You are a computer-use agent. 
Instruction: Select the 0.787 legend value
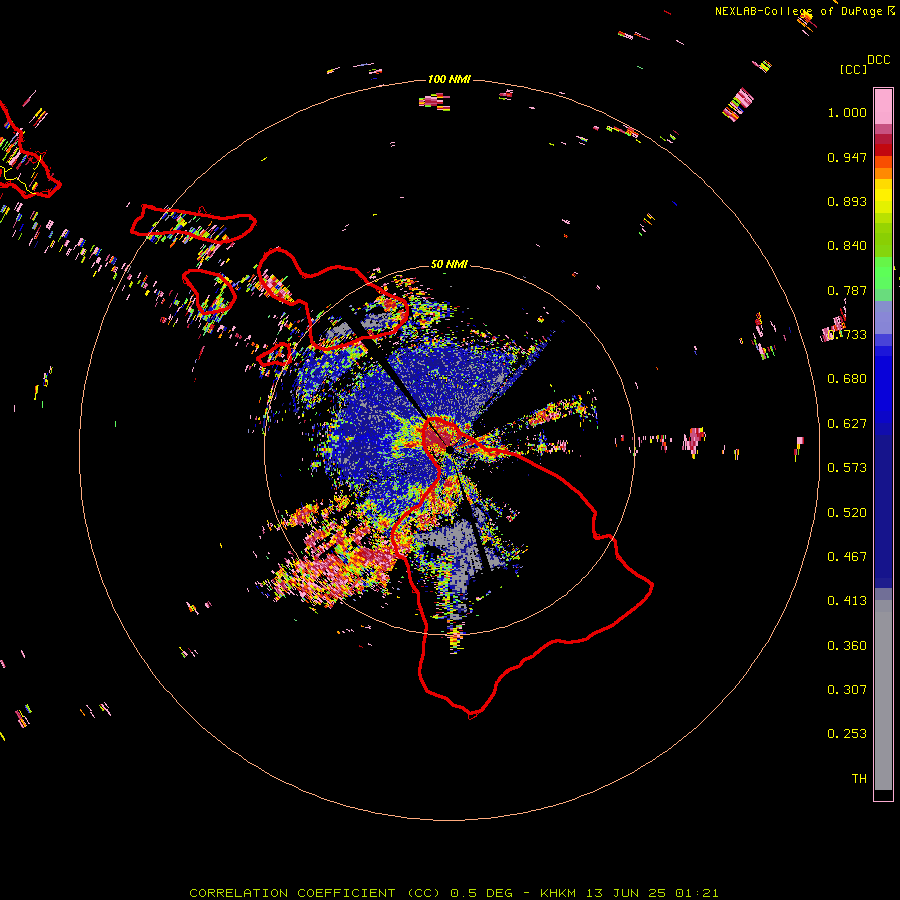[x=847, y=290]
